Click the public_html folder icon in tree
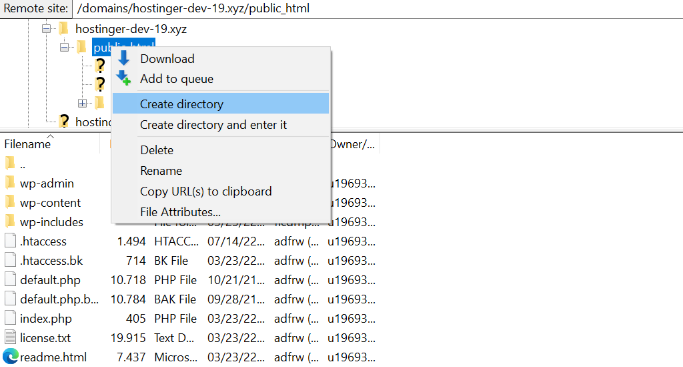Image resolution: width=683 pixels, height=367 pixels. click(82, 47)
